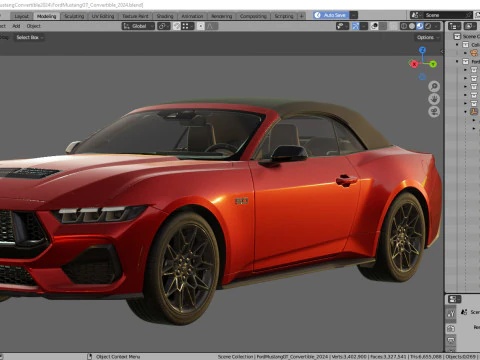Click the blue Z axis gizmo

tap(423, 50)
